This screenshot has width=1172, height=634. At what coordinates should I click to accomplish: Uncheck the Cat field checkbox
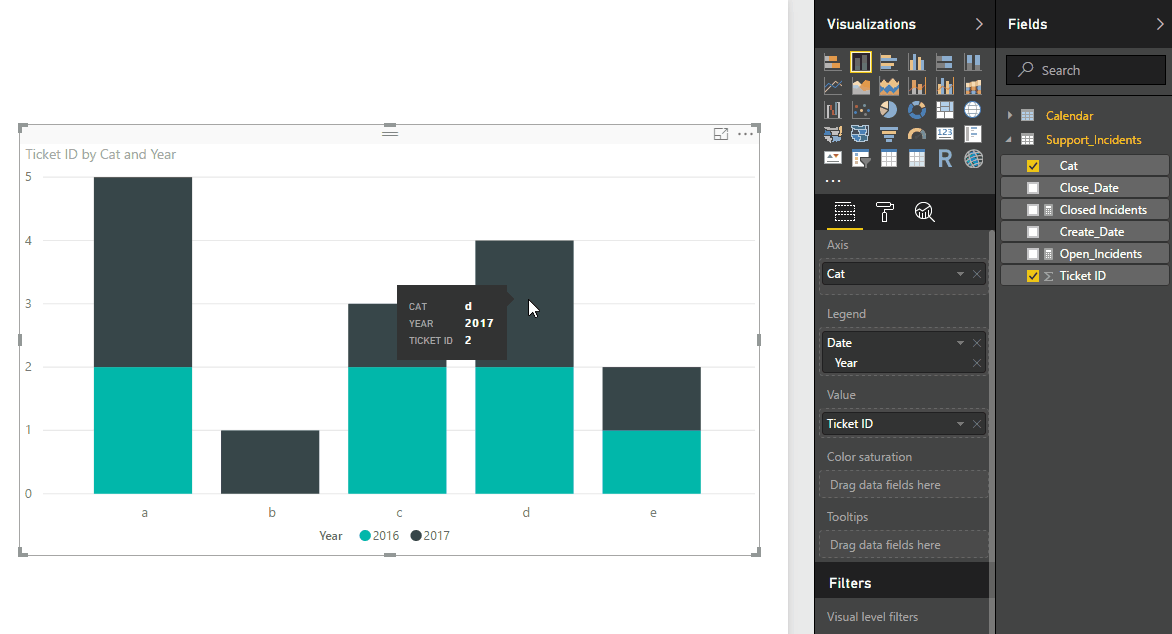pyautogui.click(x=1033, y=166)
